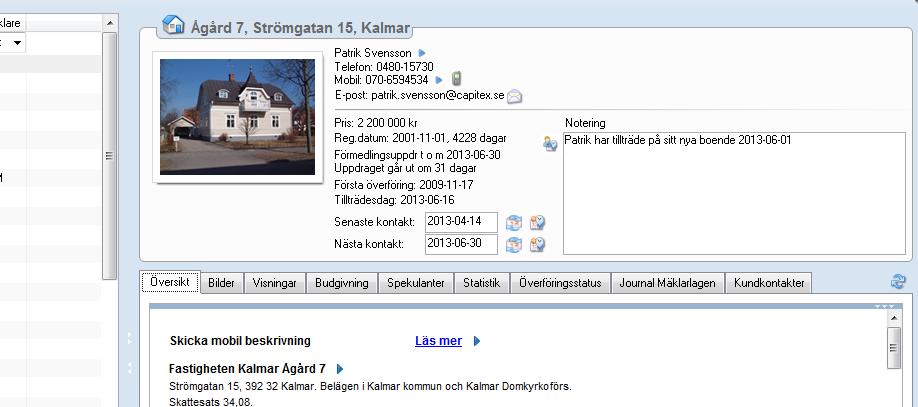
Task: Click the Nästa kontakt date field
Action: [461, 244]
